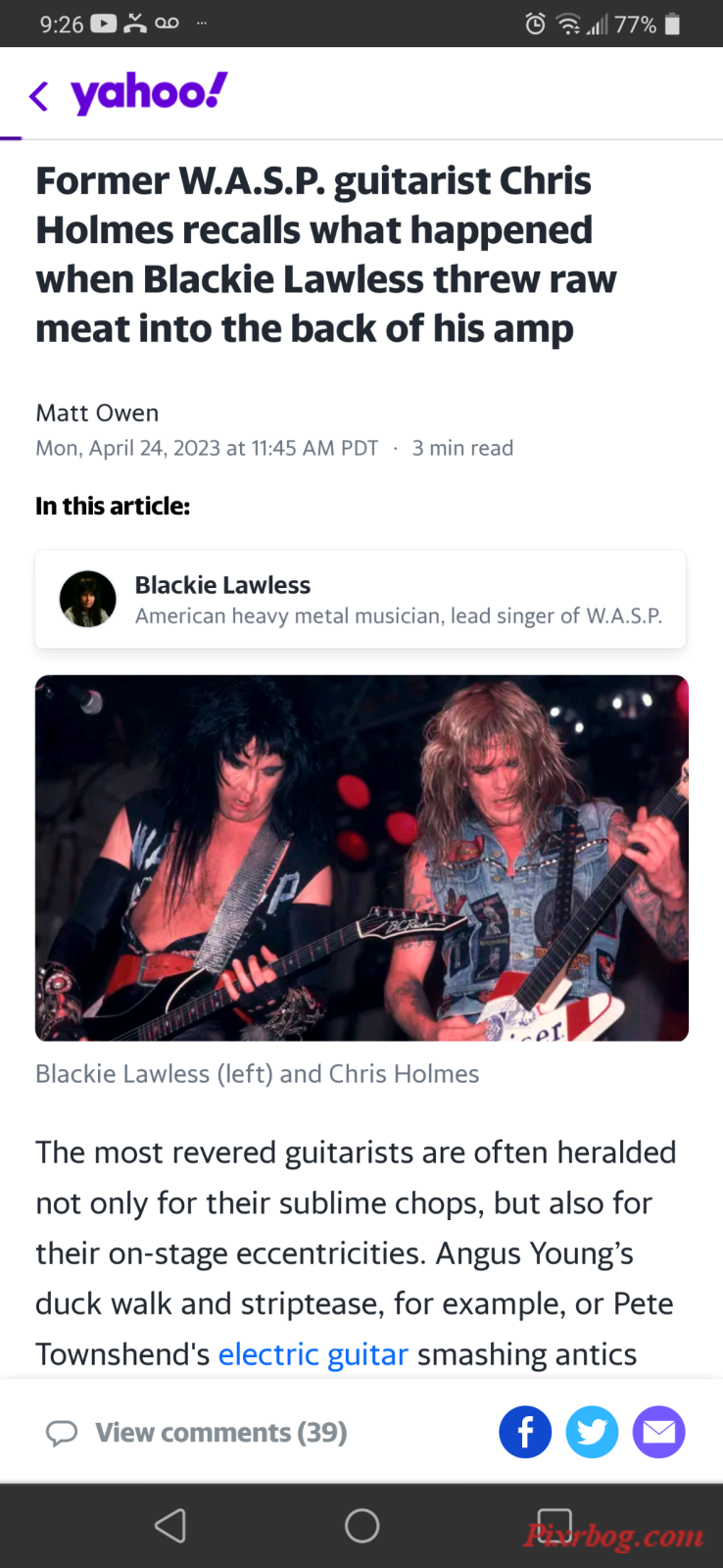Open the Yahoo logo homepage
The width and height of the screenshot is (723, 1568).
[x=149, y=93]
